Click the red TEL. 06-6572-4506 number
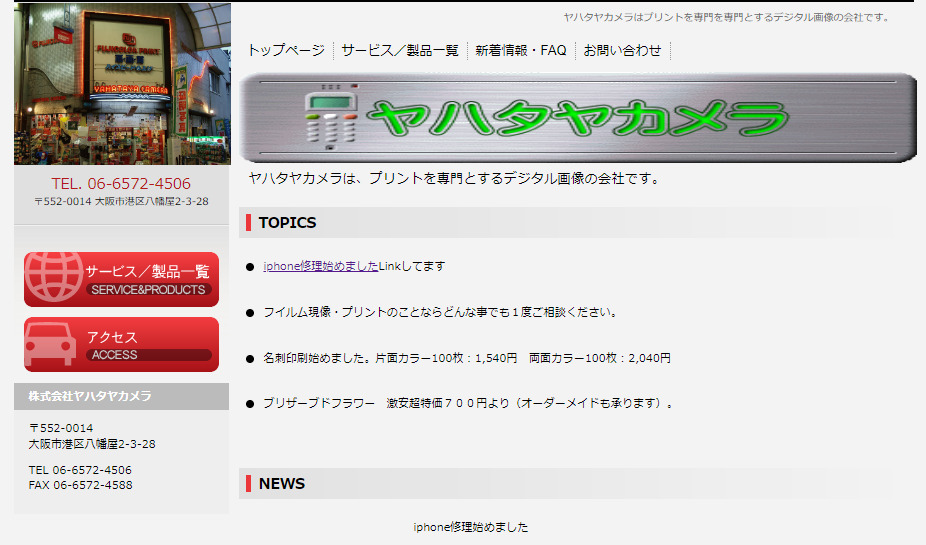926x545 pixels. [x=121, y=183]
